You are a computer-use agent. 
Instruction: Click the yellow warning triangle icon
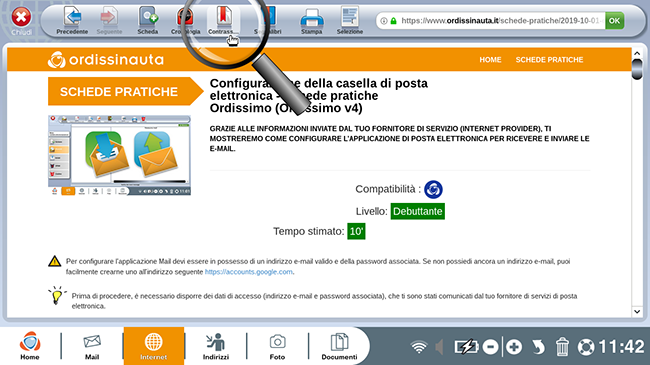(54, 261)
